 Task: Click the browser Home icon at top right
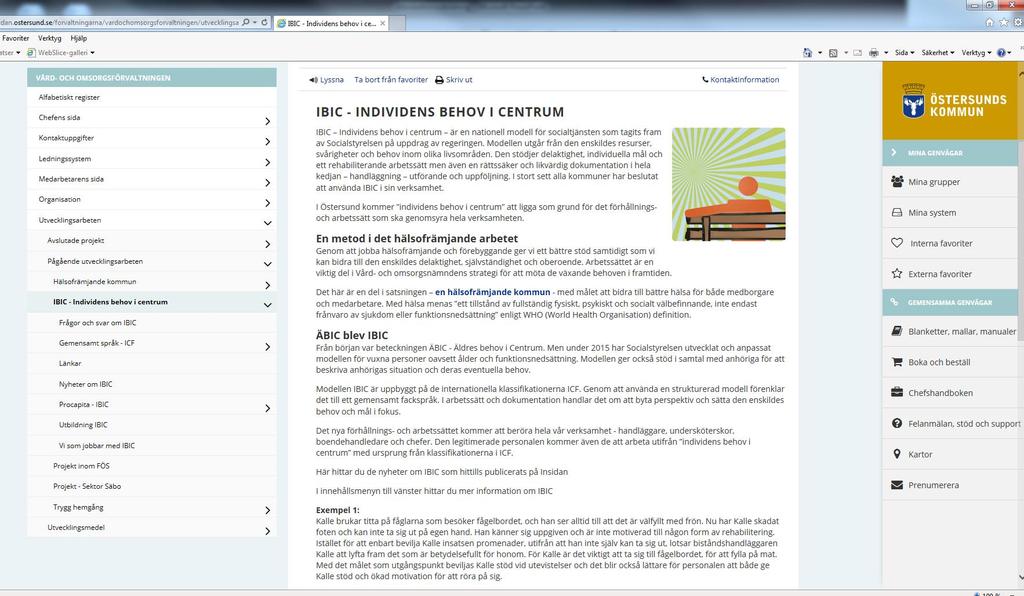point(989,22)
